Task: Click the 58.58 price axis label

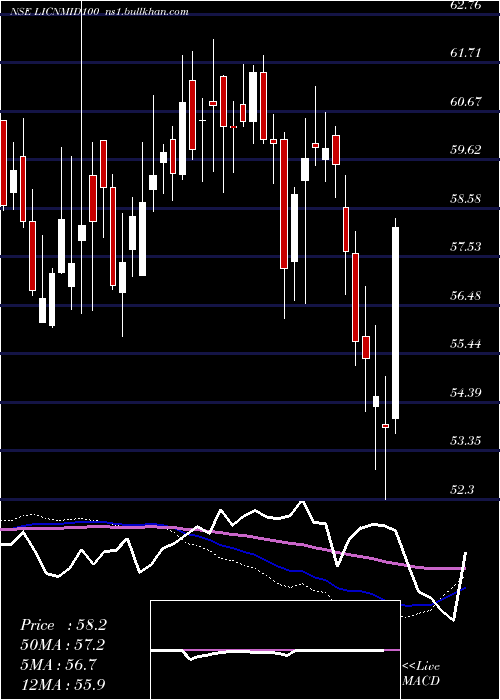Action: point(466,198)
